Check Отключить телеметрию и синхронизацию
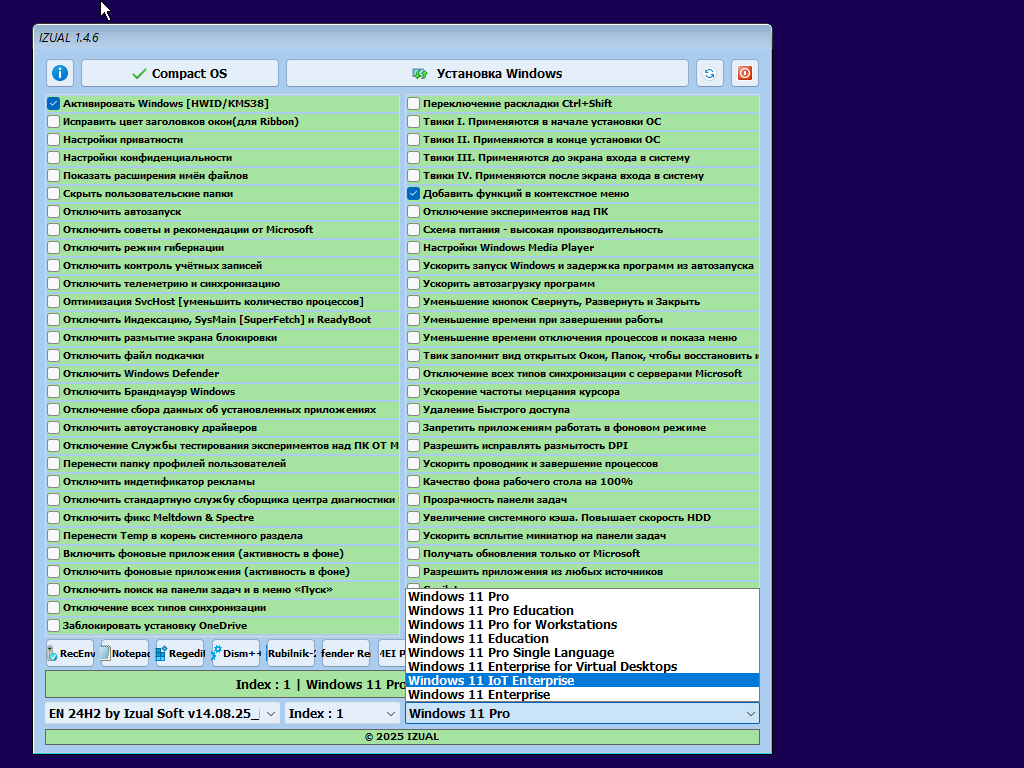1024x768 pixels. [x=54, y=283]
